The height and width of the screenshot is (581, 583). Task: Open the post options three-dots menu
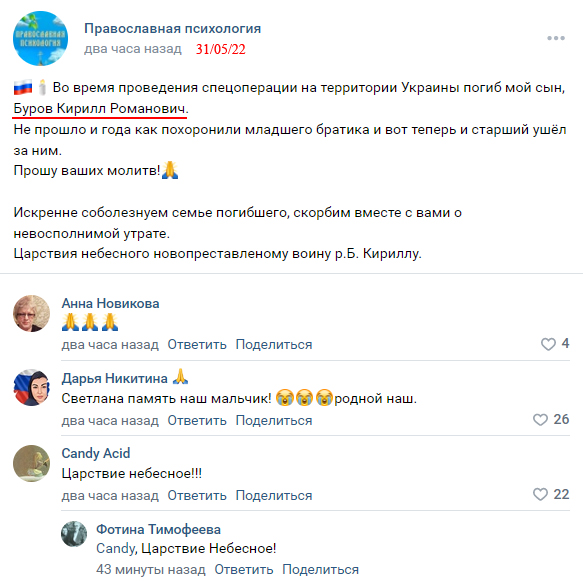556,38
